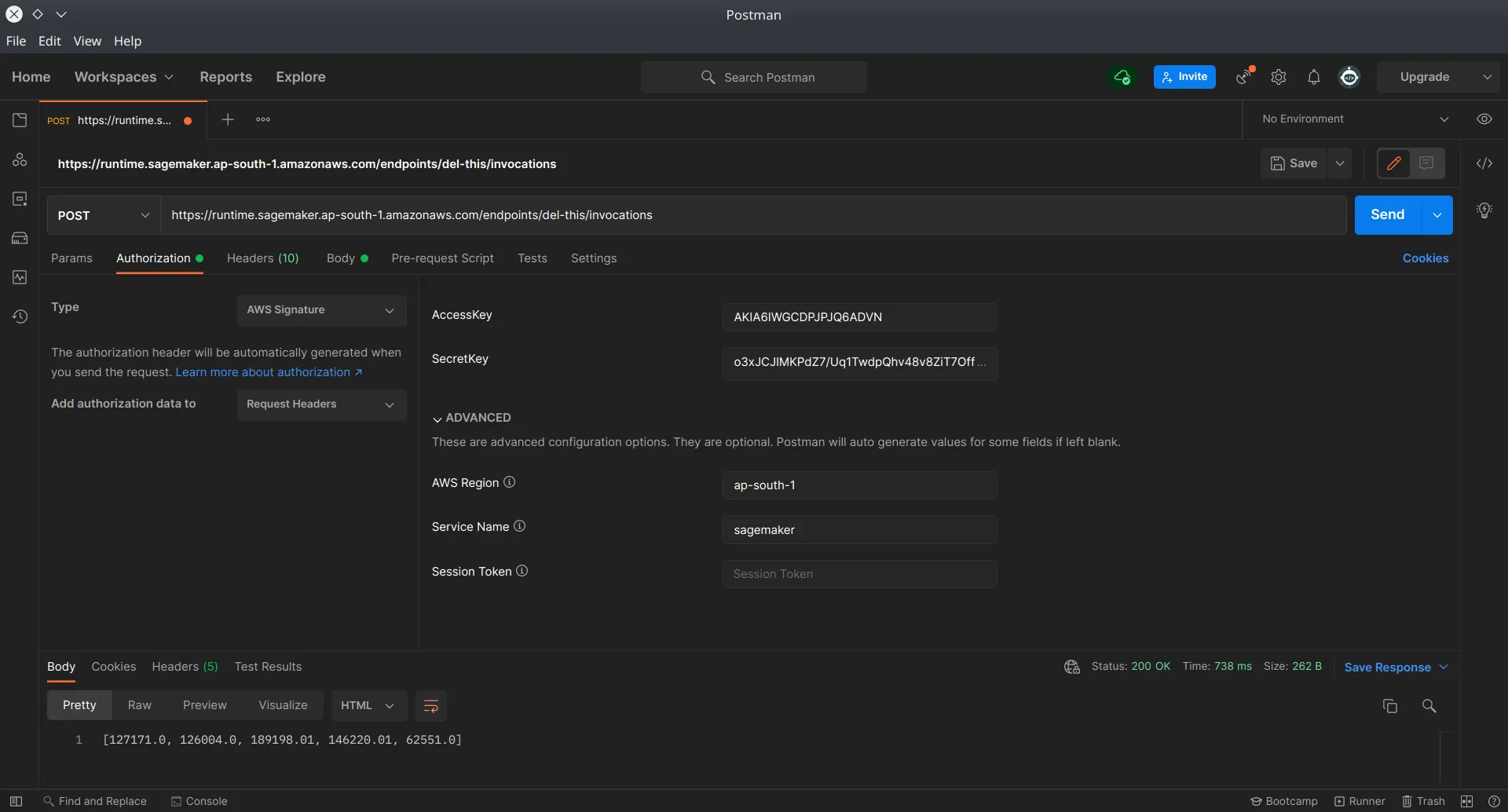Open the lightbulb info panel icon

[x=1484, y=210]
